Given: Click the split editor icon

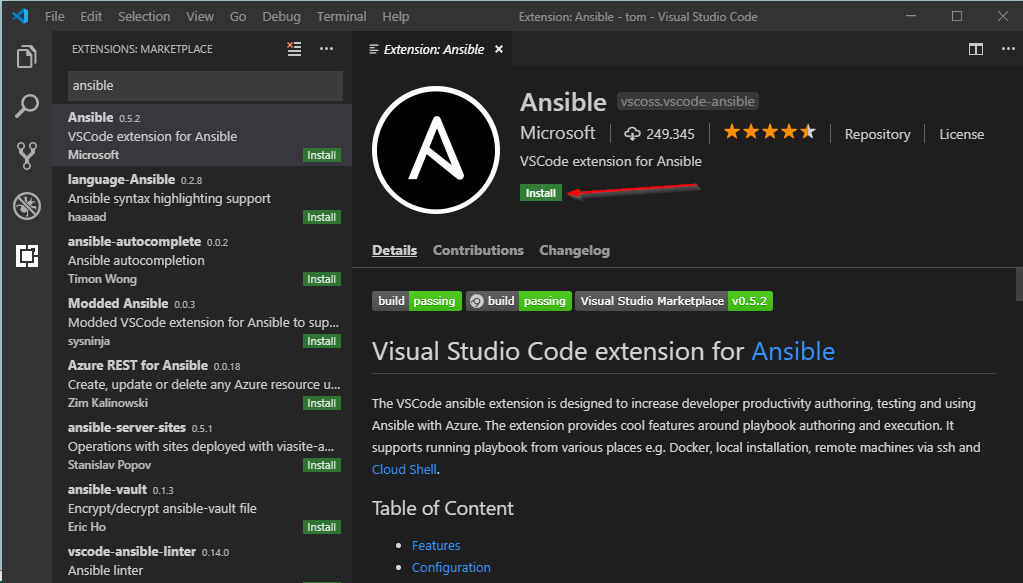Looking at the screenshot, I should (x=975, y=48).
